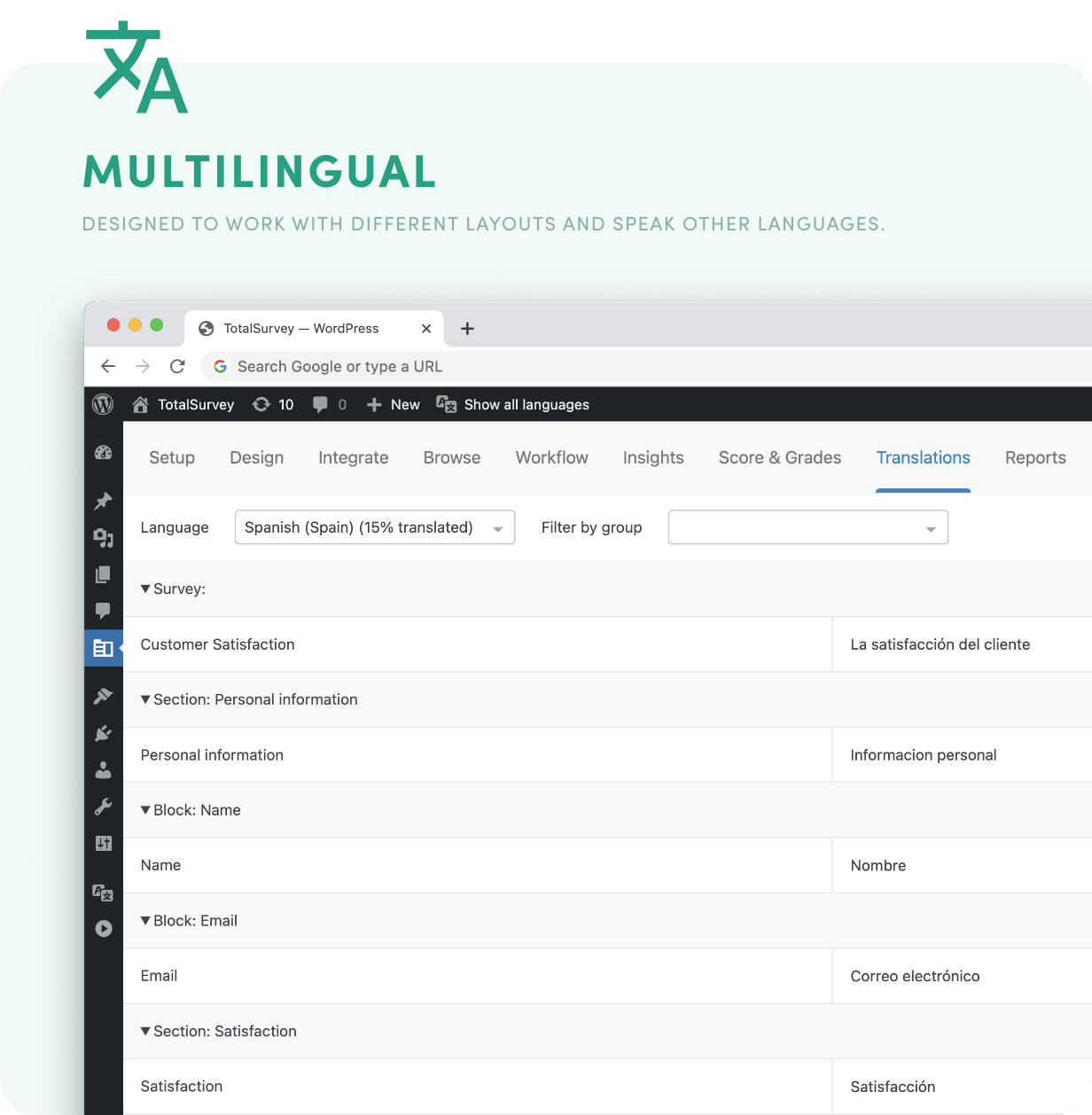Image resolution: width=1092 pixels, height=1115 pixels.
Task: Select the Translations tab
Action: (x=924, y=457)
